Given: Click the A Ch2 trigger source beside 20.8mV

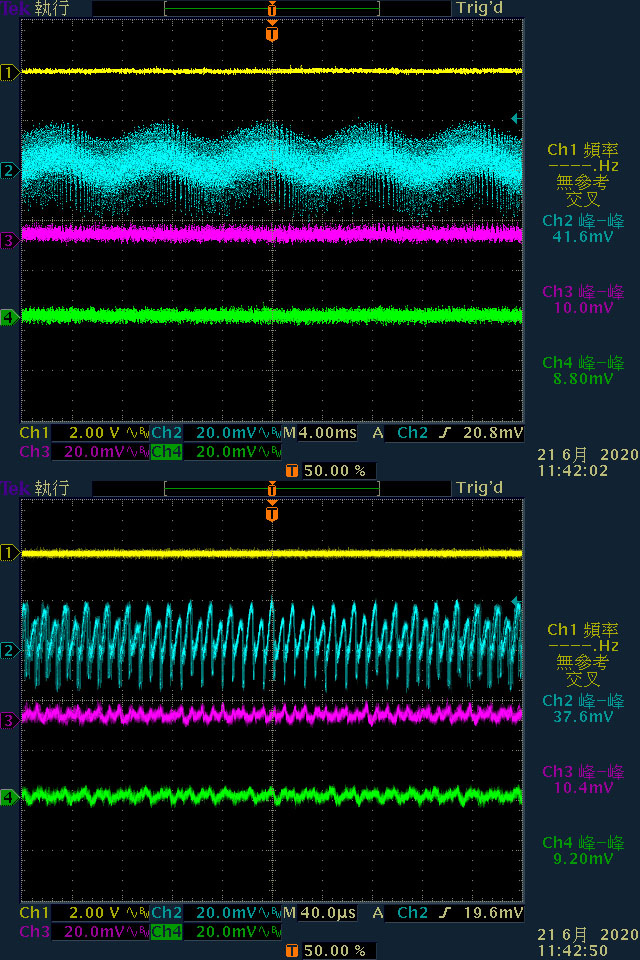Looking at the screenshot, I should [400, 433].
